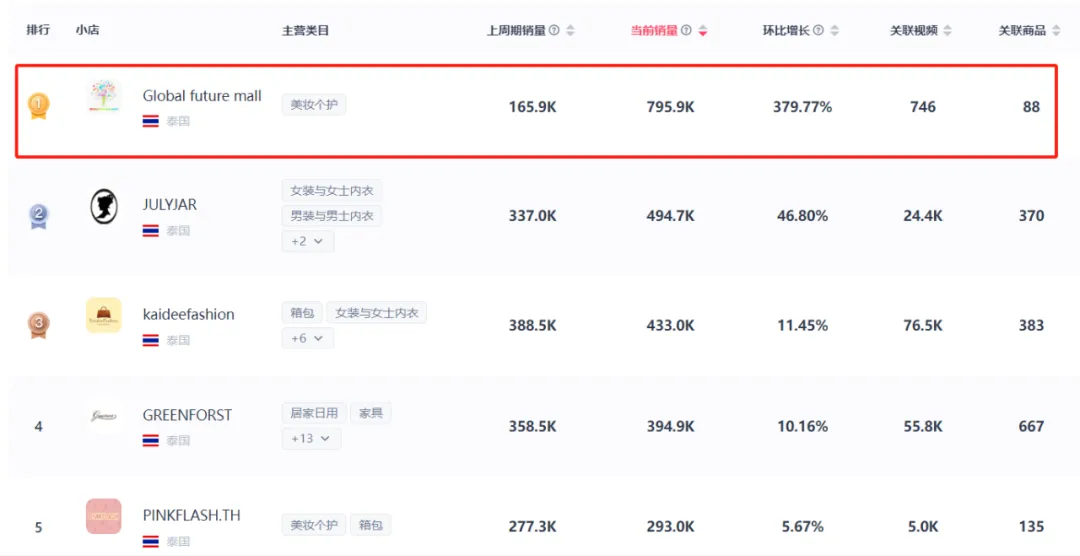Click 环比增长 column header
1080x556 pixels.
tap(786, 30)
